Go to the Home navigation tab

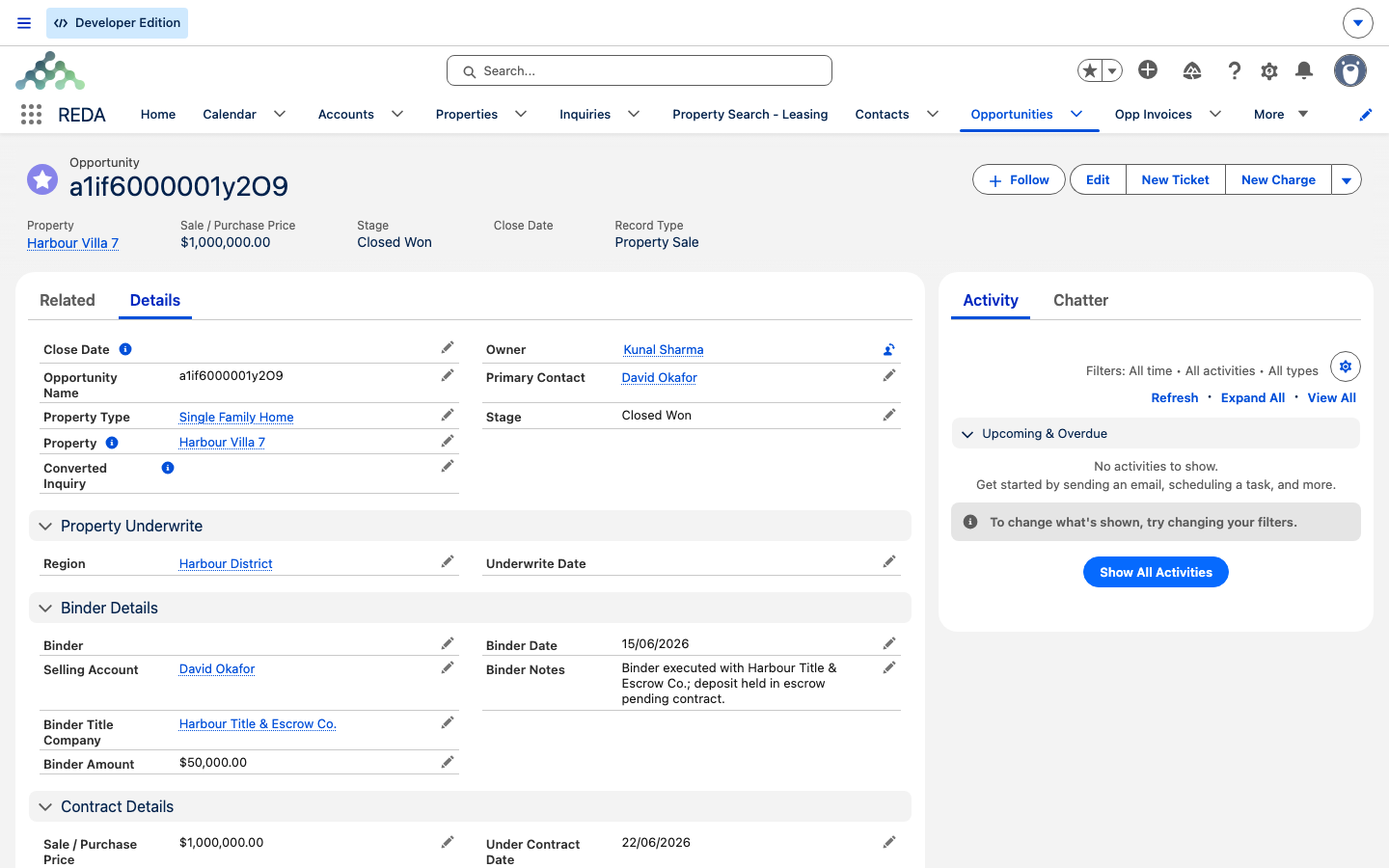pyautogui.click(x=158, y=114)
